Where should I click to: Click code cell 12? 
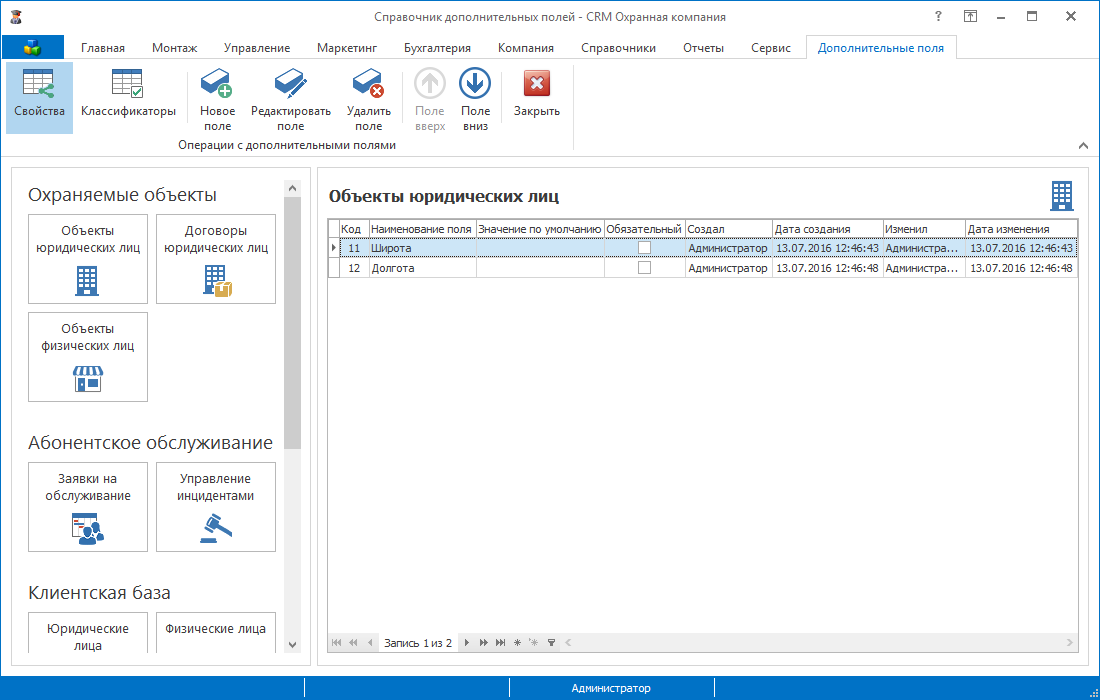(354, 268)
